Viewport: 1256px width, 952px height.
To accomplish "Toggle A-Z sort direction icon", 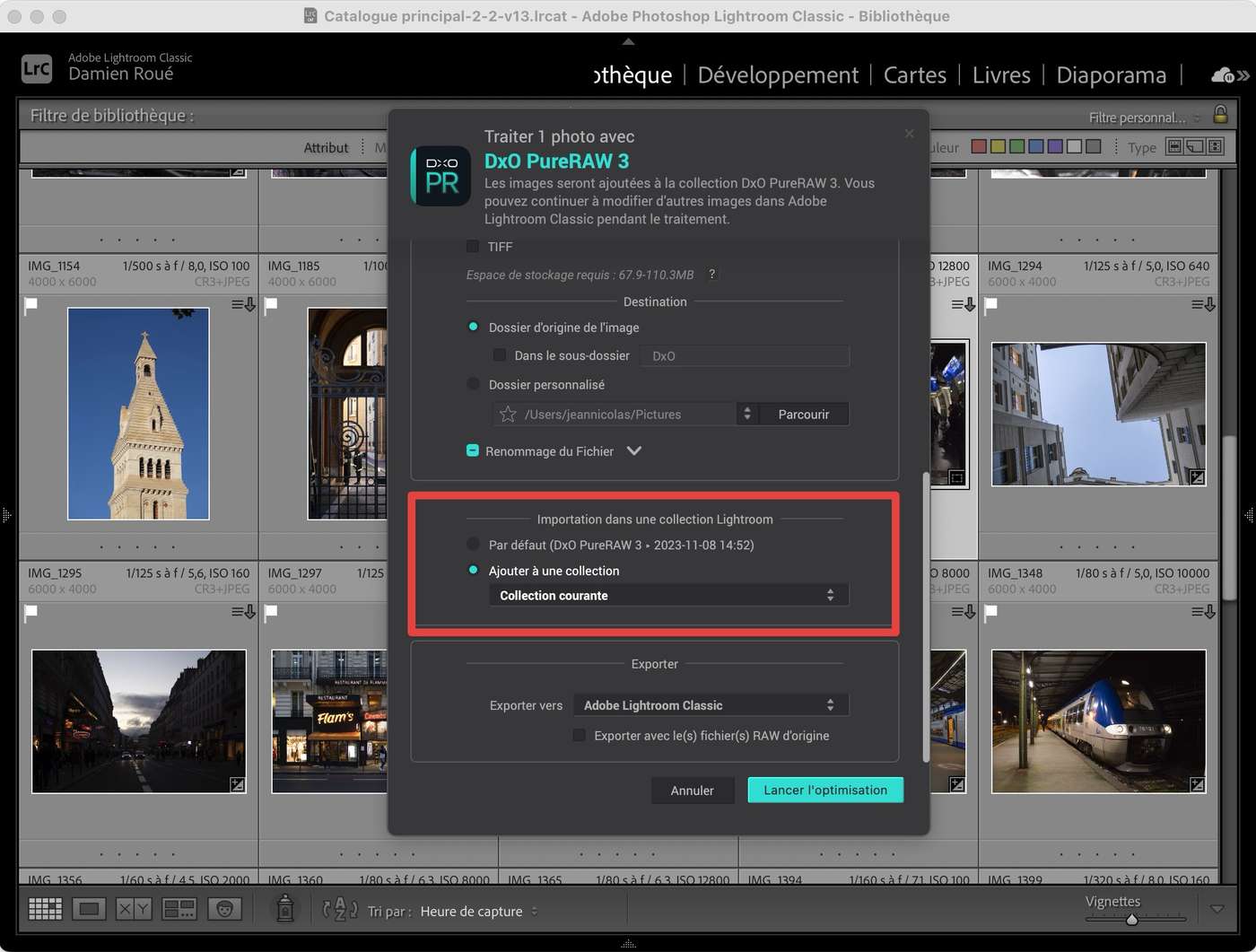I will pyautogui.click(x=339, y=910).
